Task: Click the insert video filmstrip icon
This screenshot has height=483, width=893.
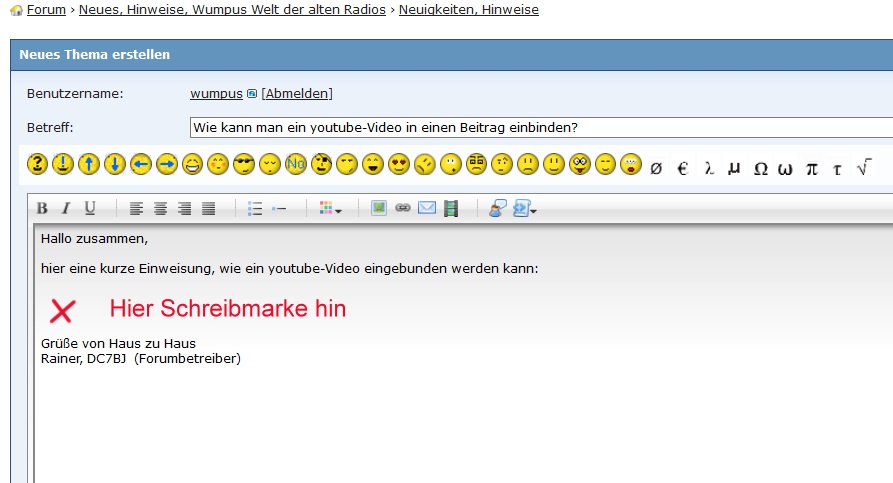Action: (x=451, y=208)
